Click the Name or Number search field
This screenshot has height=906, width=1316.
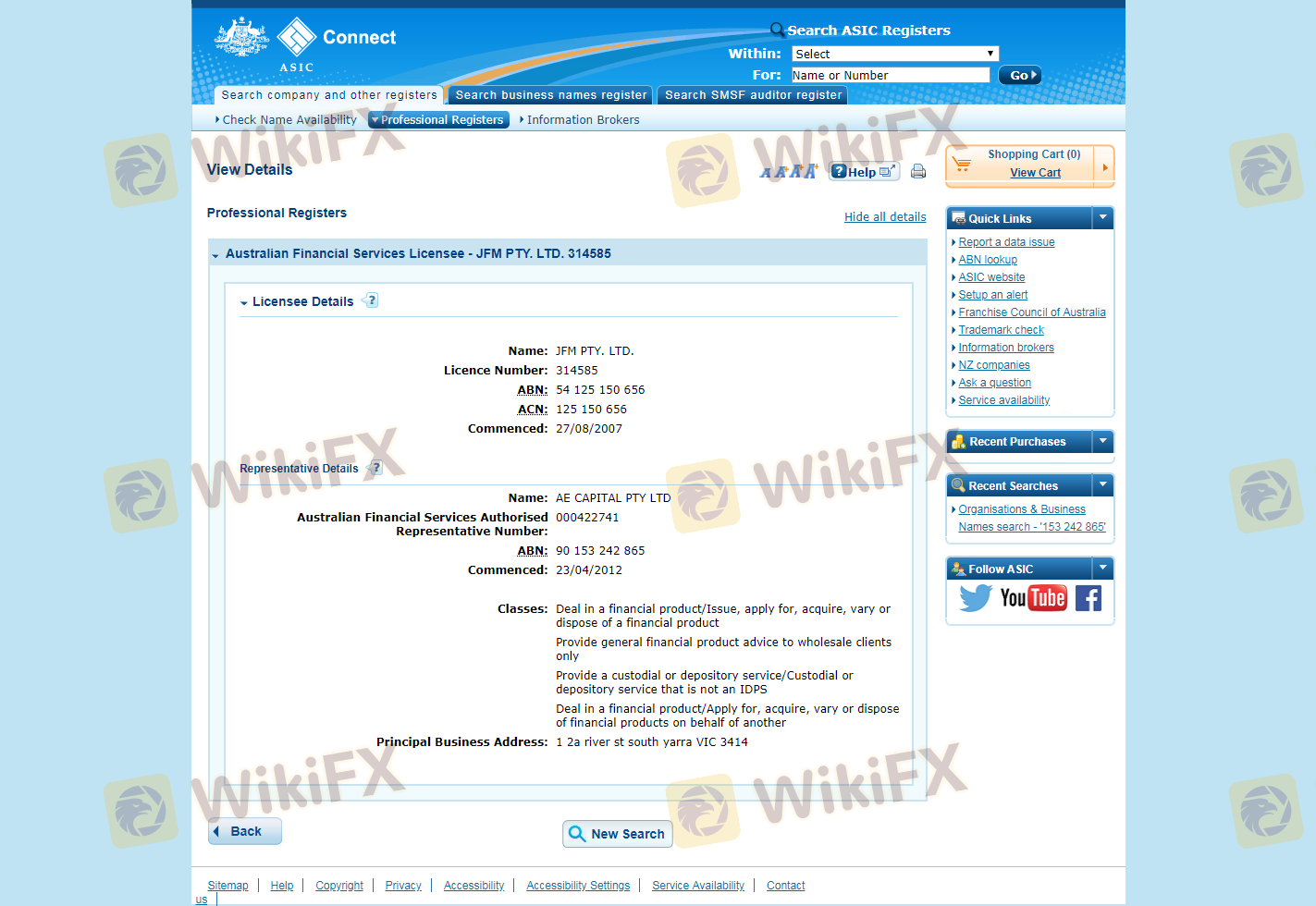click(x=890, y=75)
